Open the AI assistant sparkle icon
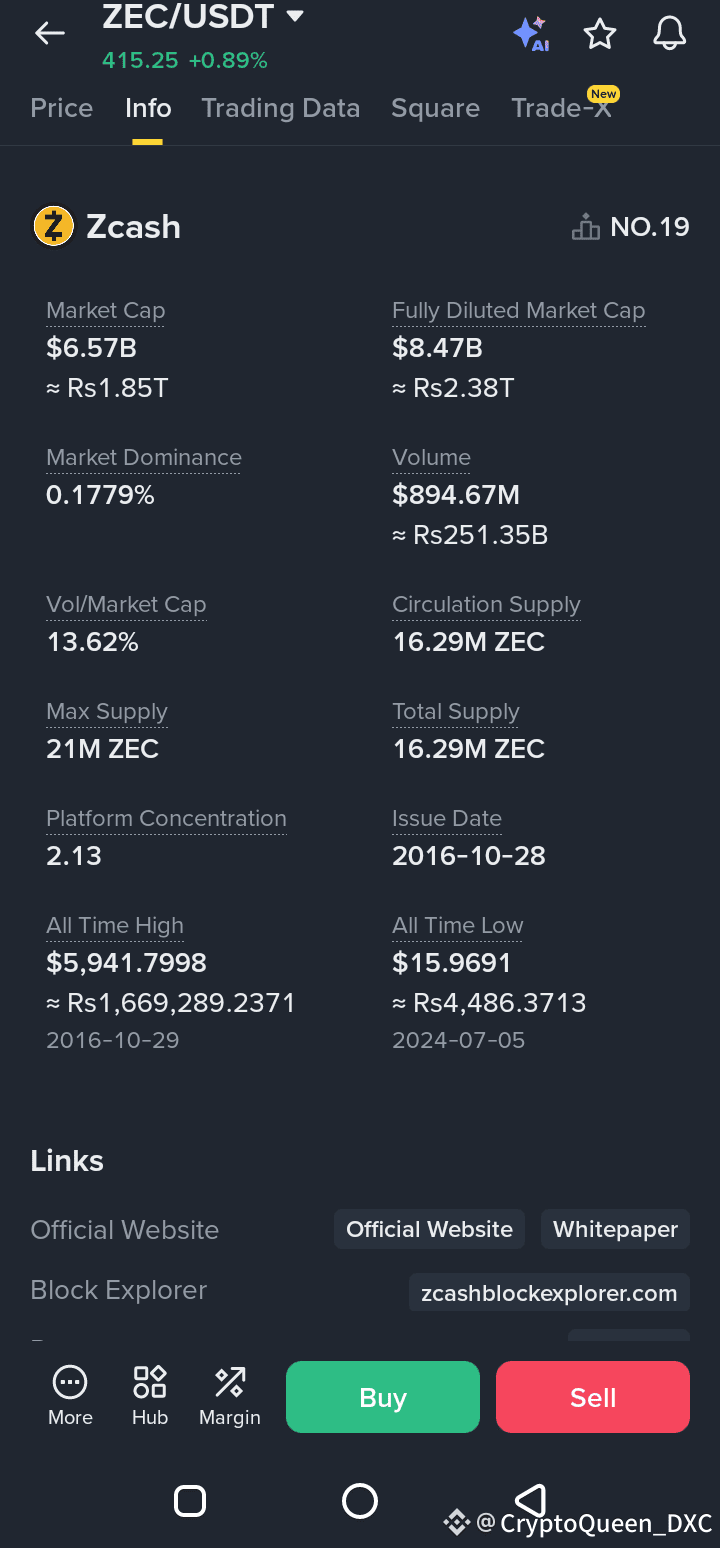Image resolution: width=720 pixels, height=1548 pixels. click(530, 34)
